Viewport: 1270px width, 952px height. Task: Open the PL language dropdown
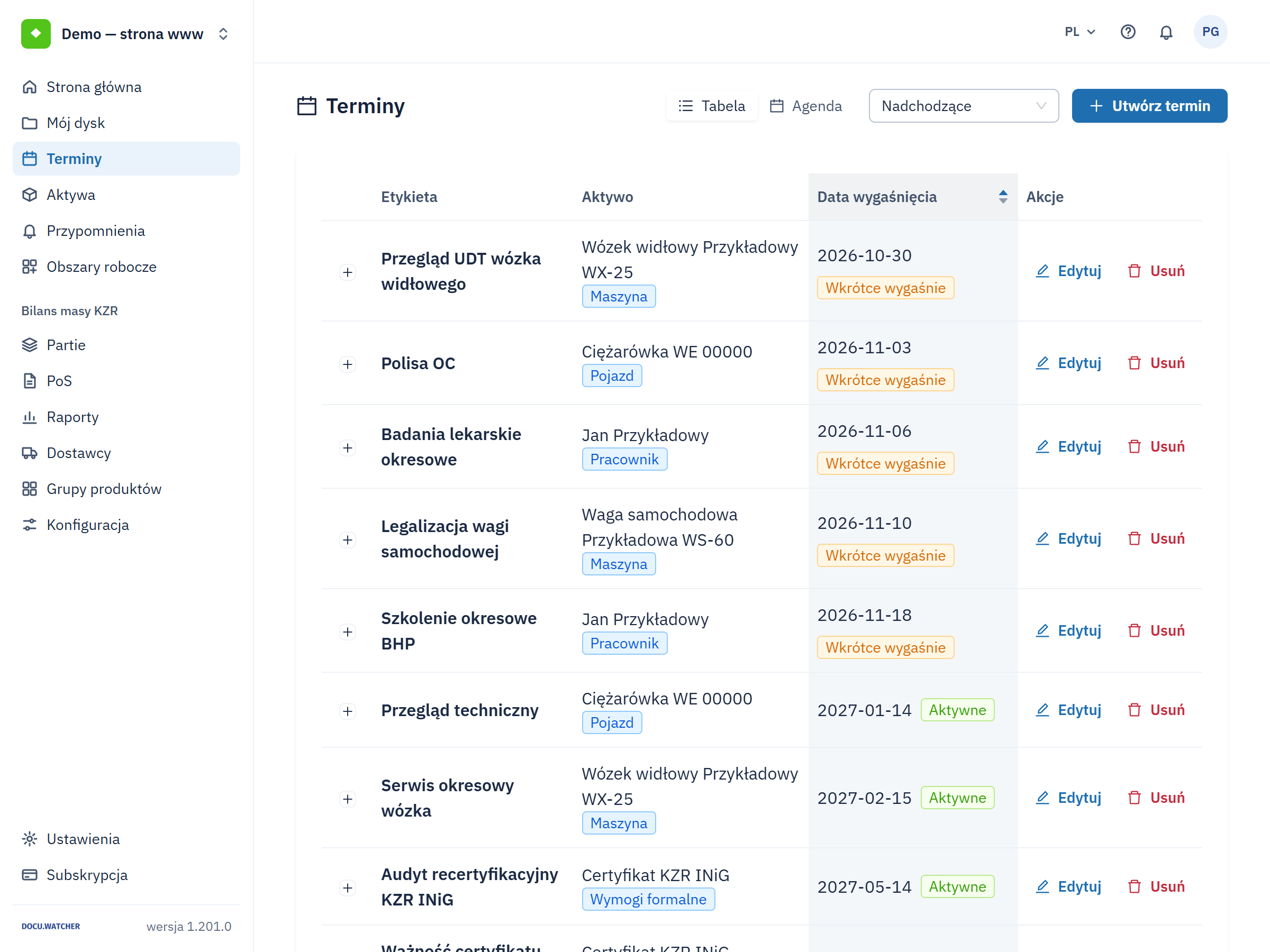click(x=1080, y=32)
